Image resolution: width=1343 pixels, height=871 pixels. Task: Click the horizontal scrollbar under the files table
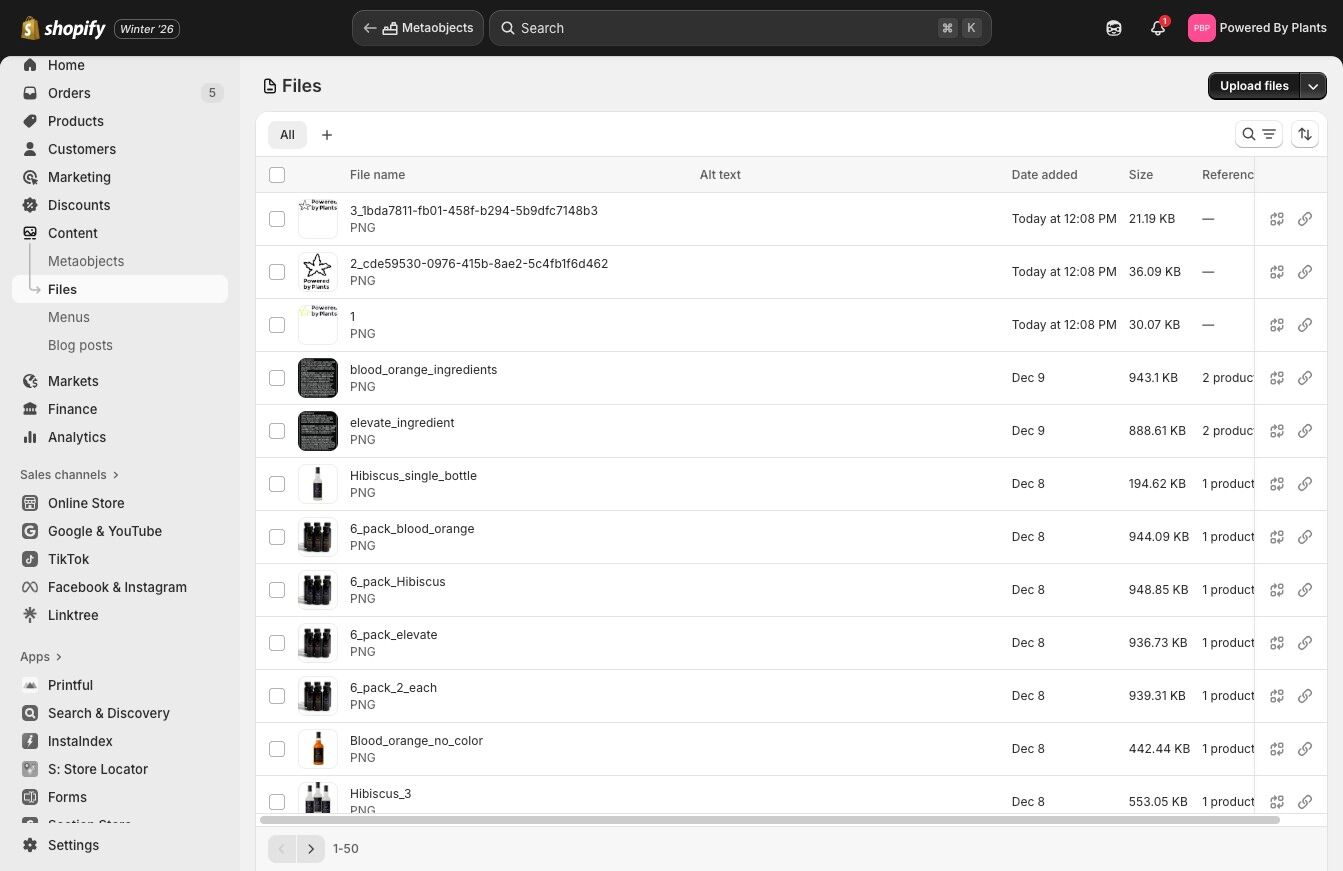[x=770, y=820]
